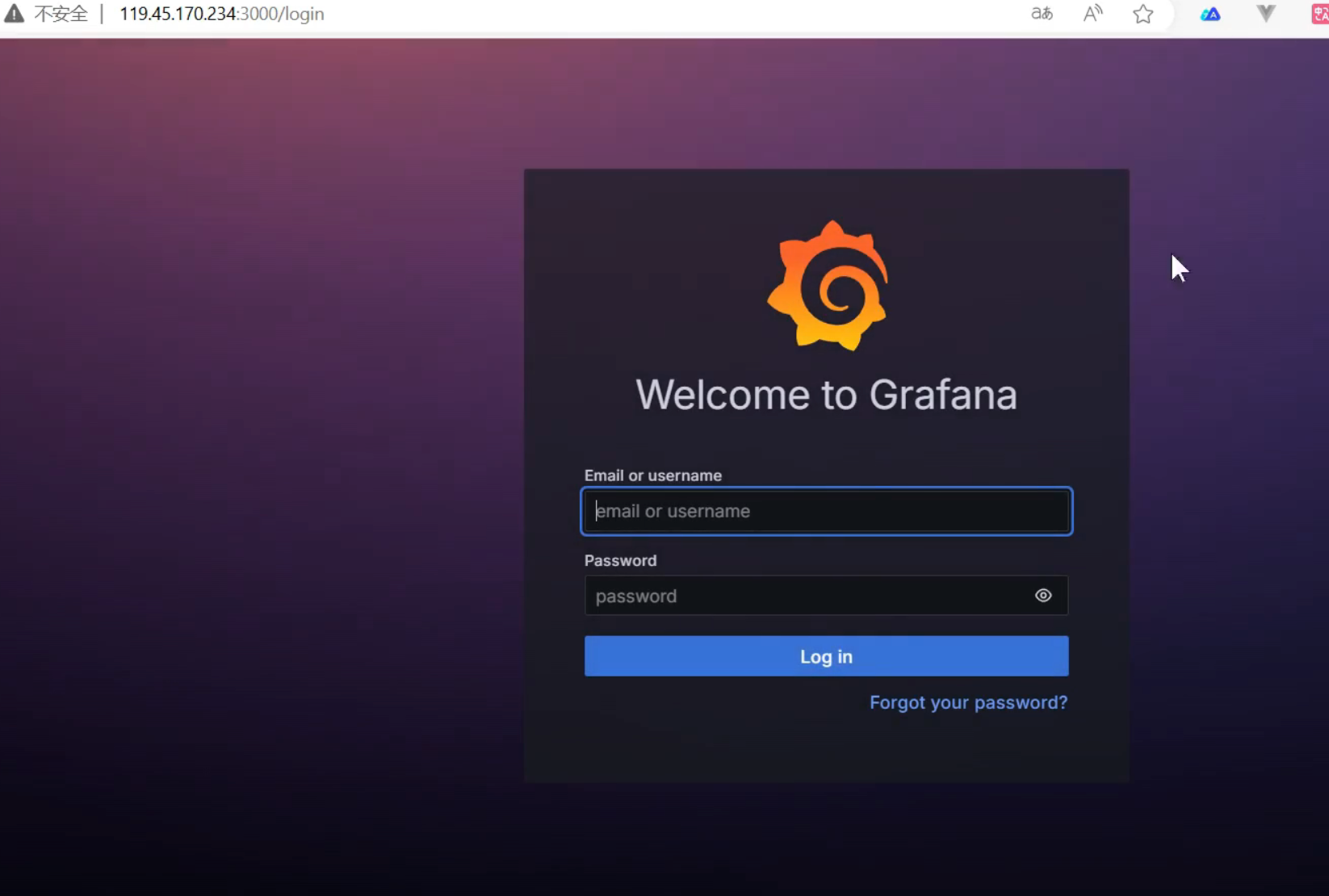Activate the read aloud icon

pyautogui.click(x=1092, y=14)
